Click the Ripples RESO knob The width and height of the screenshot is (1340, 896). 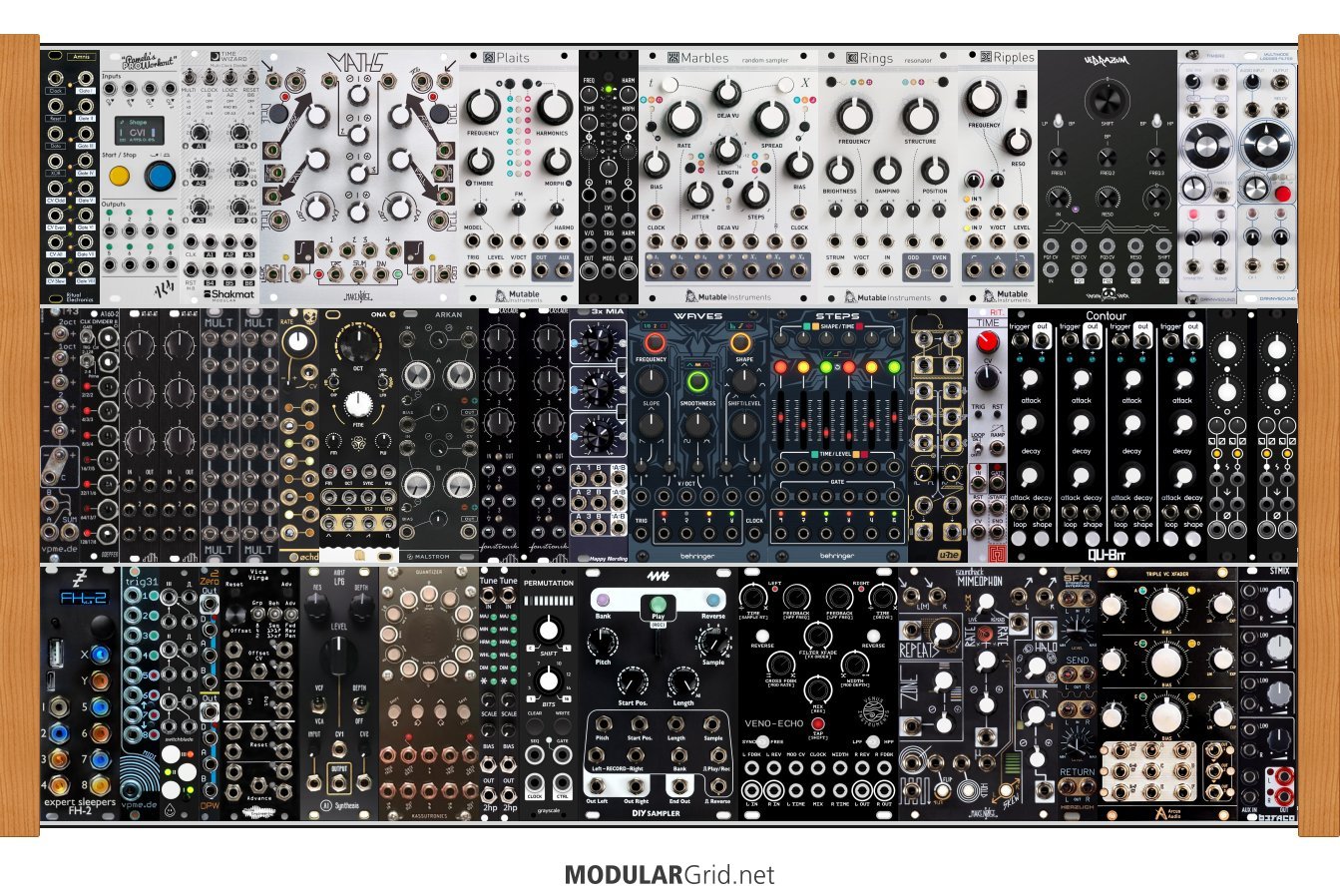coord(1018,141)
